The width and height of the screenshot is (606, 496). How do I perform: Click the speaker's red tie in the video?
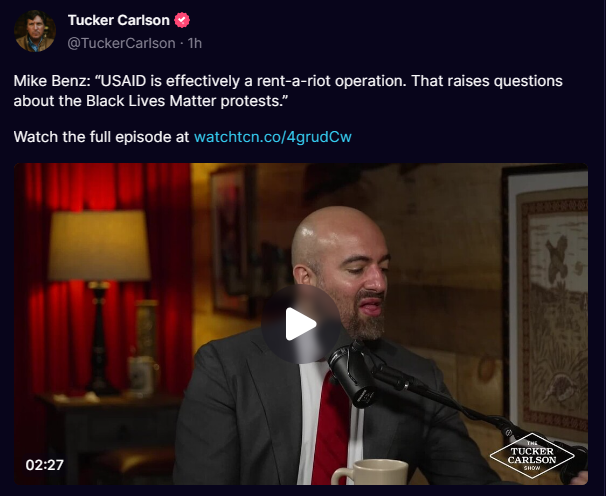click(331, 427)
